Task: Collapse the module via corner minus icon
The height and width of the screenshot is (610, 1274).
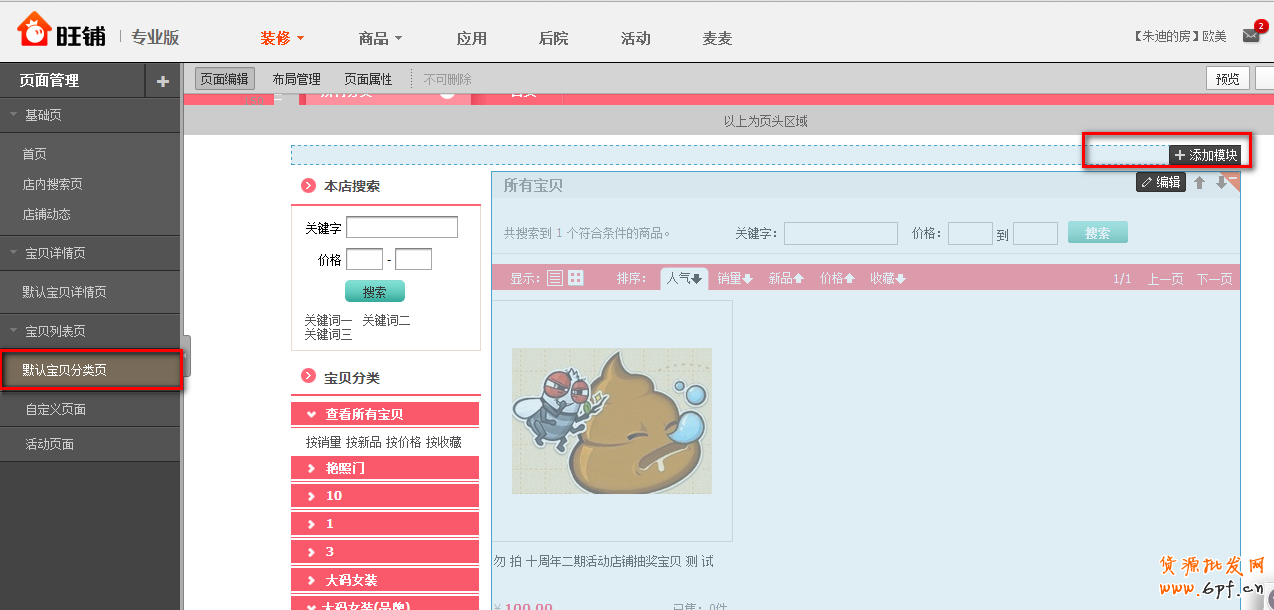Action: coord(1233,177)
